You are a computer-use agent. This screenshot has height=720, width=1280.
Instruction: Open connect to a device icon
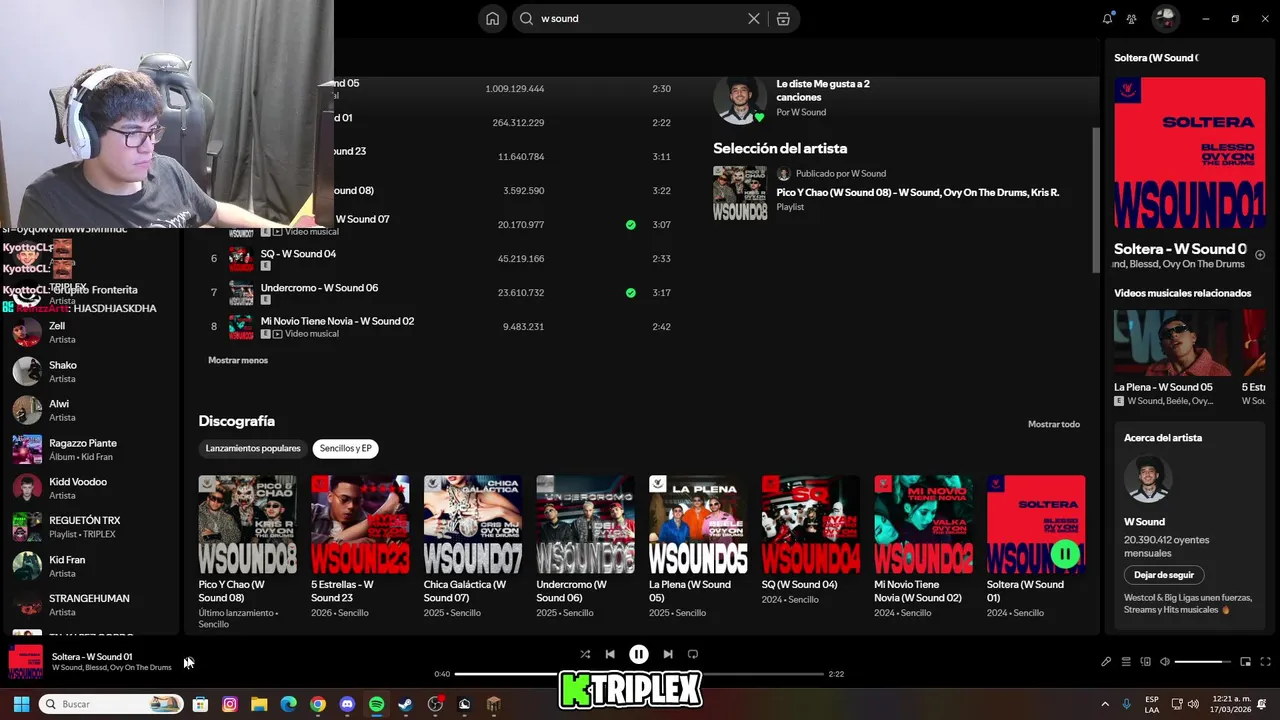point(1146,661)
